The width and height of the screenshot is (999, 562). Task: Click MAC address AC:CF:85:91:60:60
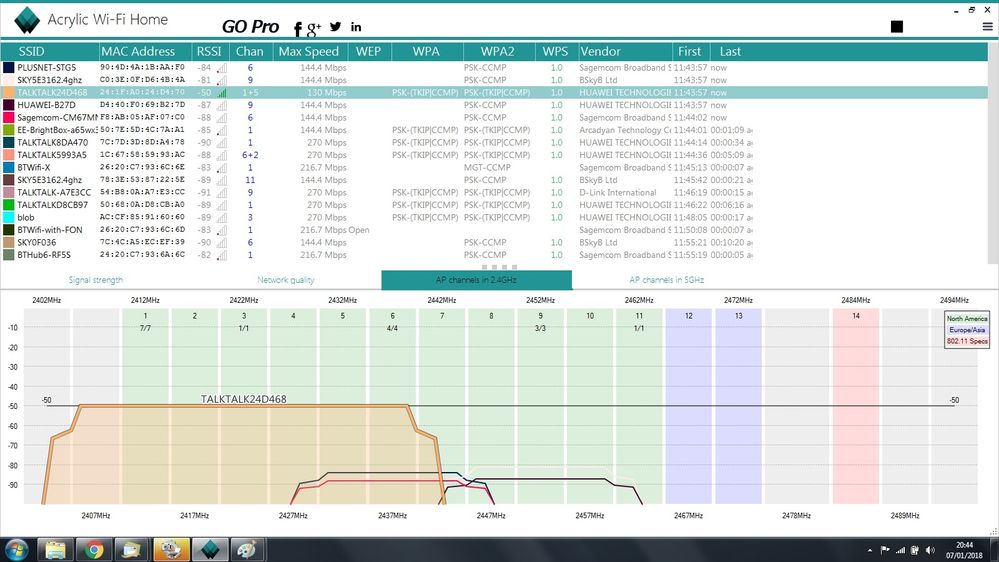pyautogui.click(x=142, y=217)
